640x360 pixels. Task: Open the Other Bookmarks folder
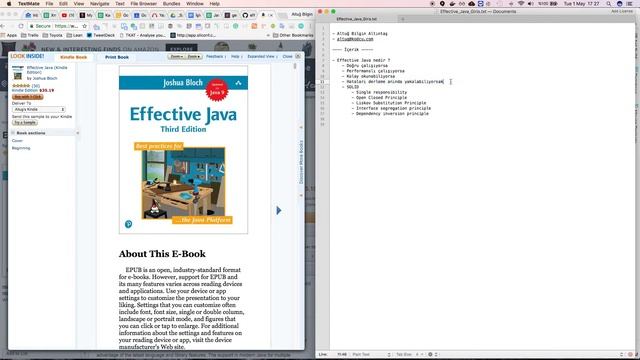[x=293, y=36]
